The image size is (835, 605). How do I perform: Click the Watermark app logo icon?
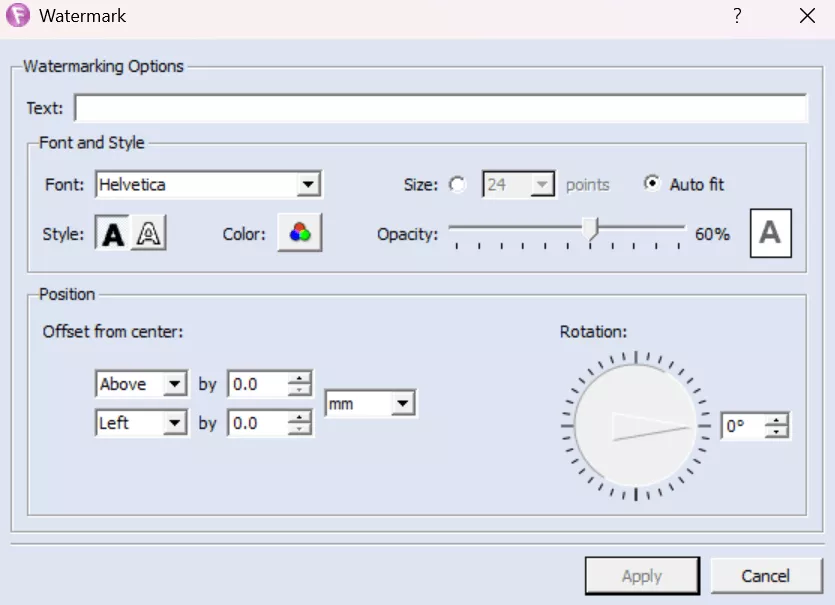(x=18, y=16)
